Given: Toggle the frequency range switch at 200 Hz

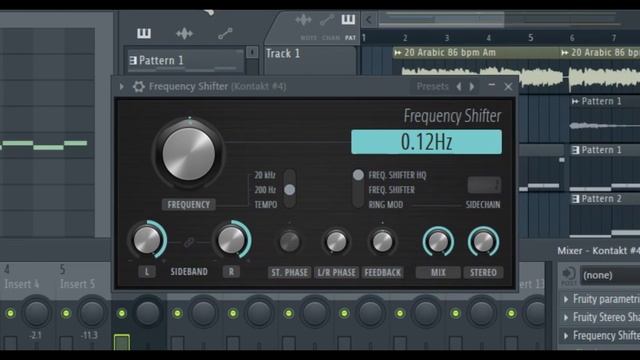Looking at the screenshot, I should 289,189.
